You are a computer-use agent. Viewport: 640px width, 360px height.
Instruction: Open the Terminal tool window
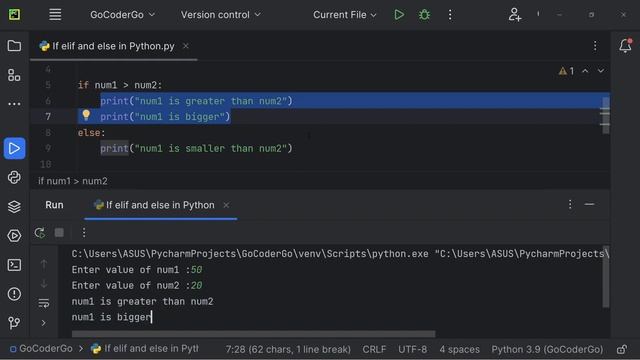pos(14,265)
